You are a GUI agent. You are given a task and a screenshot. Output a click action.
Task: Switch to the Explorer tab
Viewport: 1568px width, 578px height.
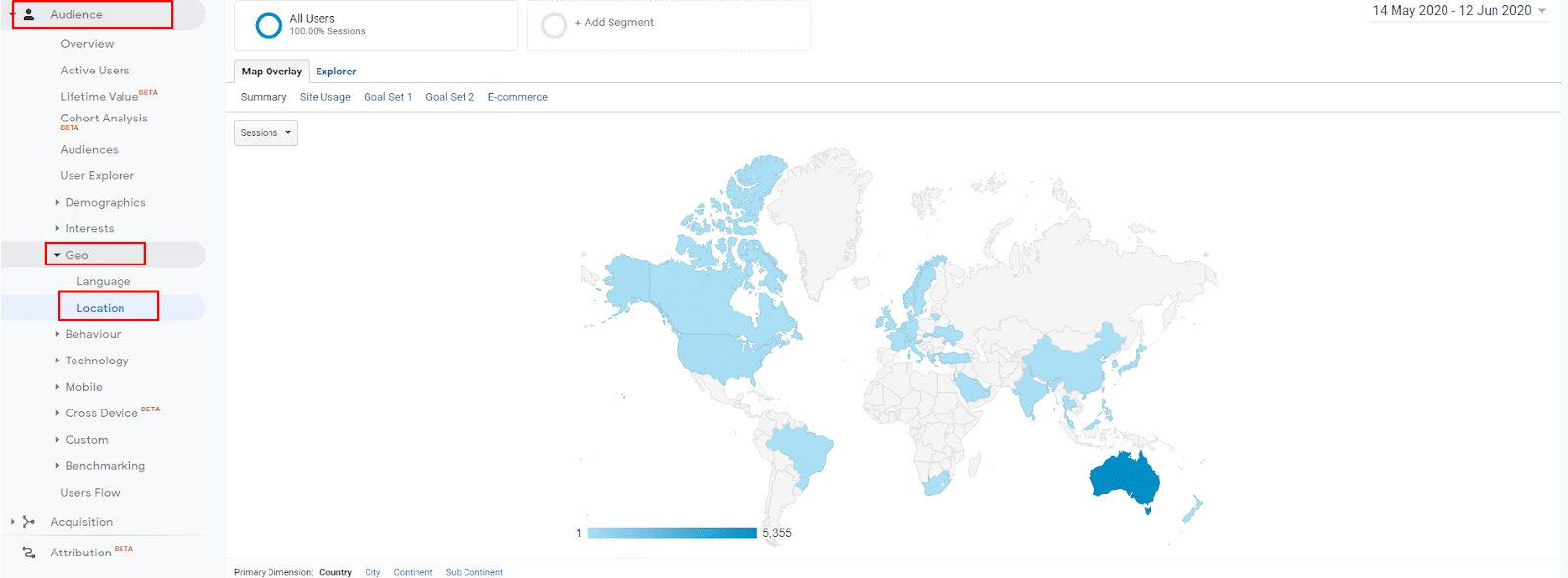click(335, 72)
